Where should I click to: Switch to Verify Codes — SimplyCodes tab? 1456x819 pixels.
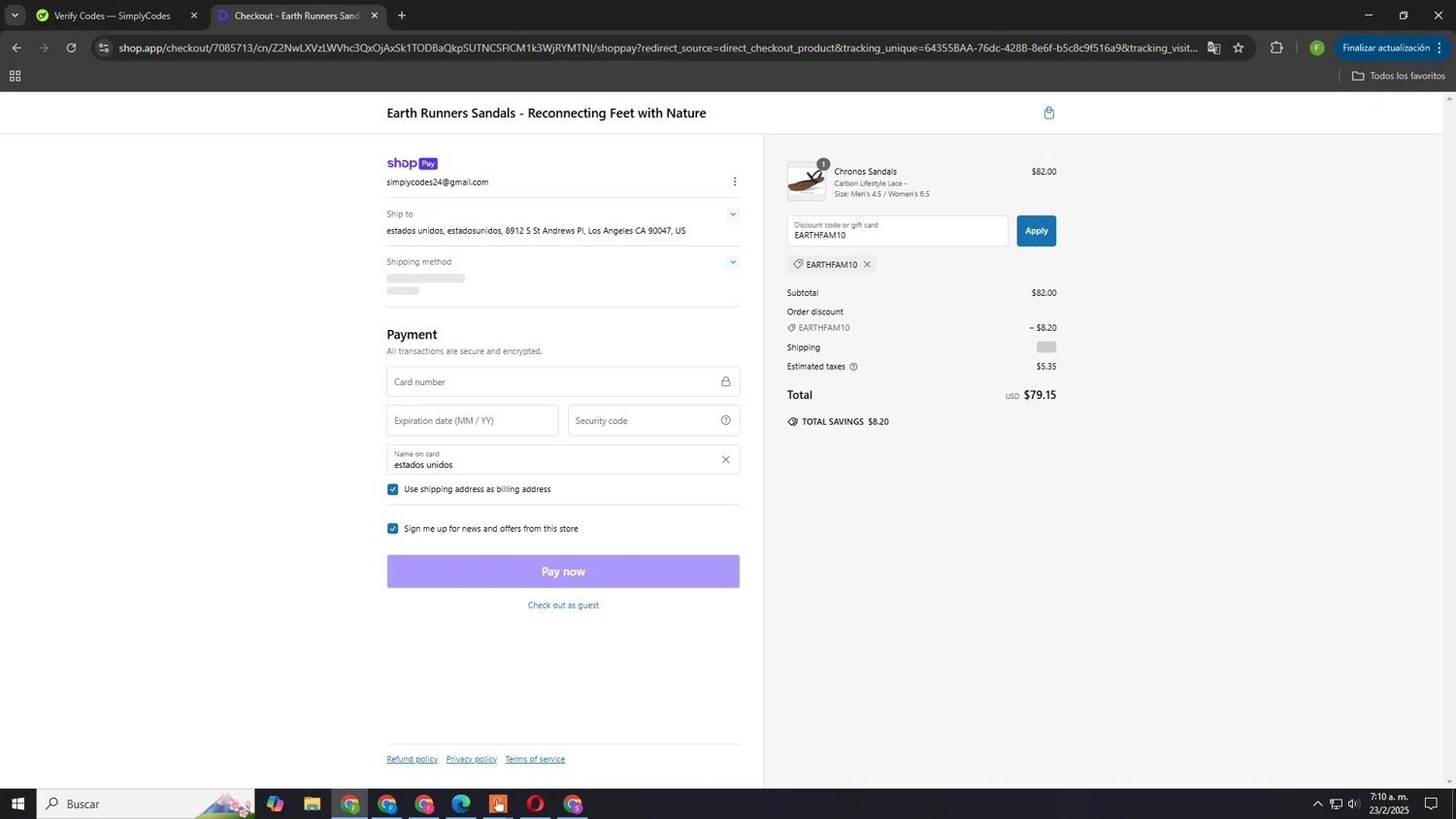click(x=112, y=16)
